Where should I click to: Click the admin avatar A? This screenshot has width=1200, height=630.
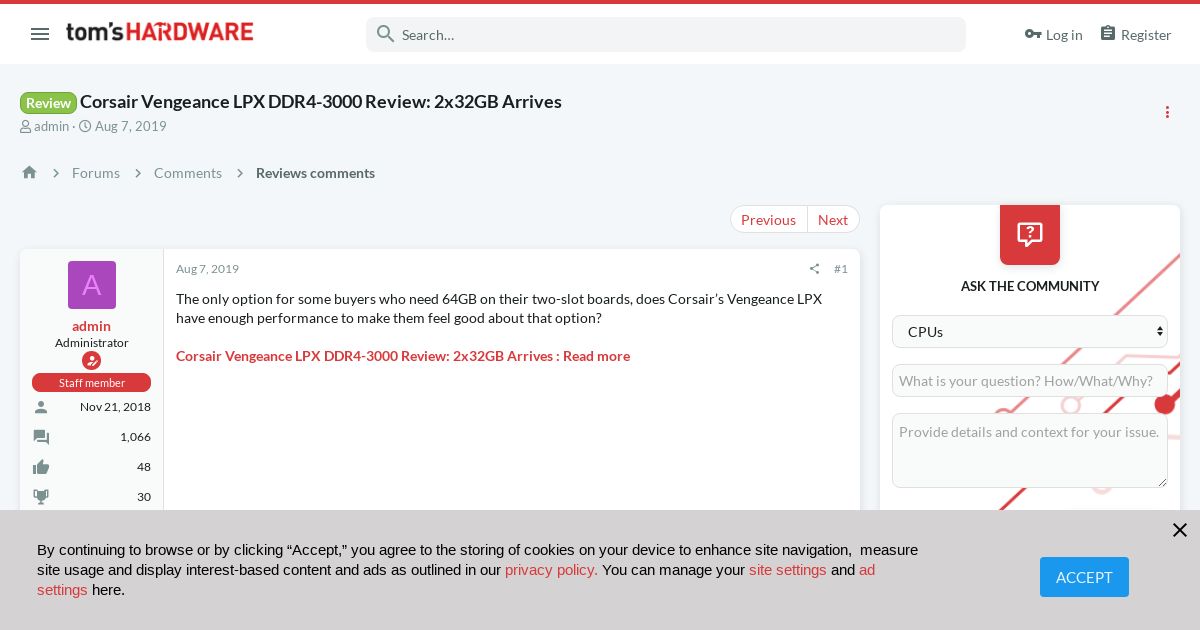tap(92, 285)
